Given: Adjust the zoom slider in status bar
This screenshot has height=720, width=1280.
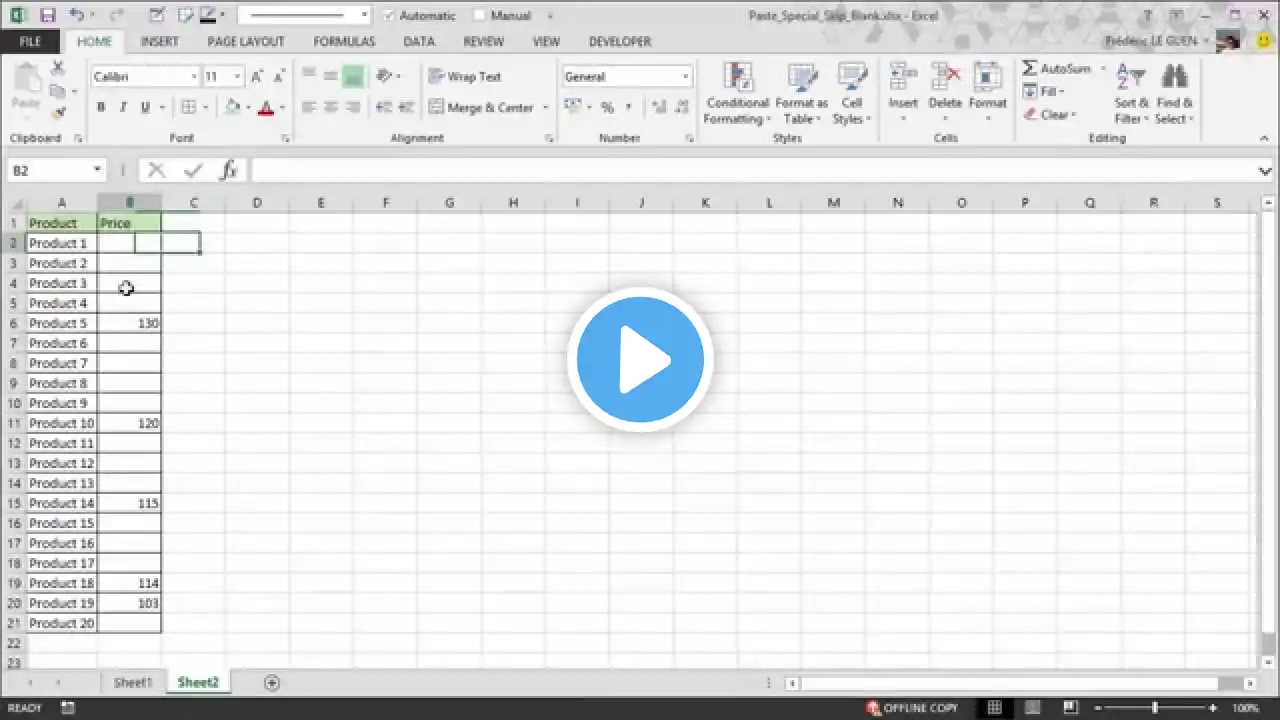Looking at the screenshot, I should (1156, 708).
